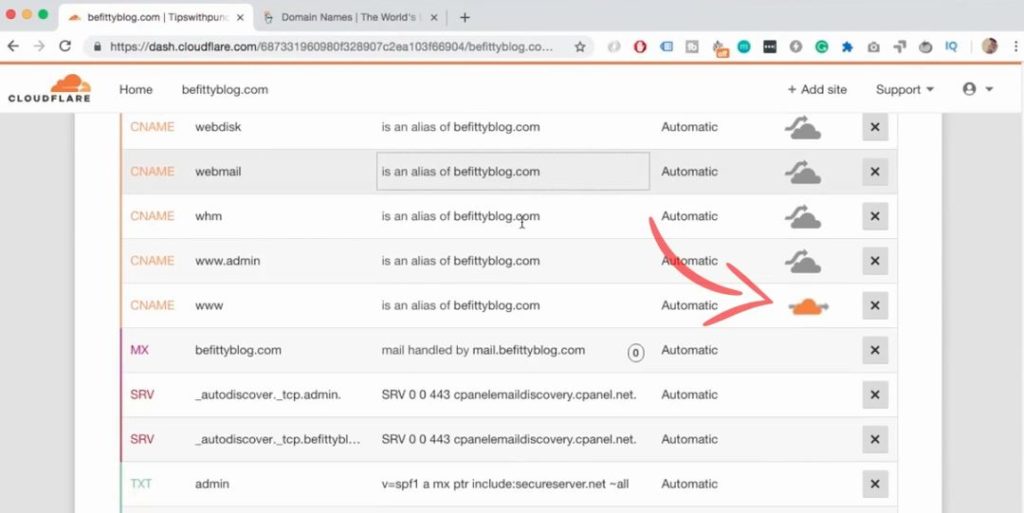Go forward in browser history

pos(39,46)
